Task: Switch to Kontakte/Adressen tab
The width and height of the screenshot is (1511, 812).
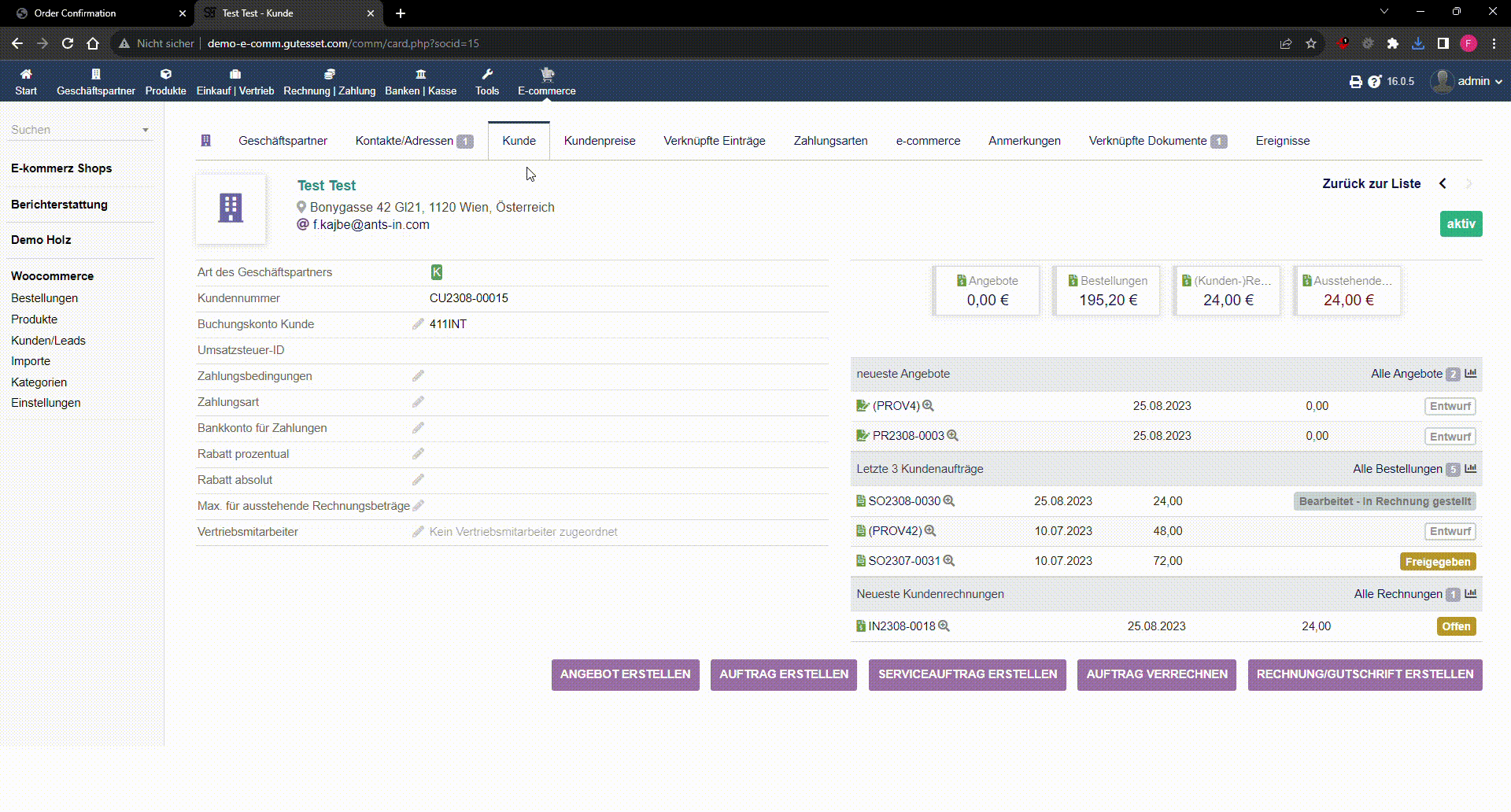Action: click(x=414, y=141)
